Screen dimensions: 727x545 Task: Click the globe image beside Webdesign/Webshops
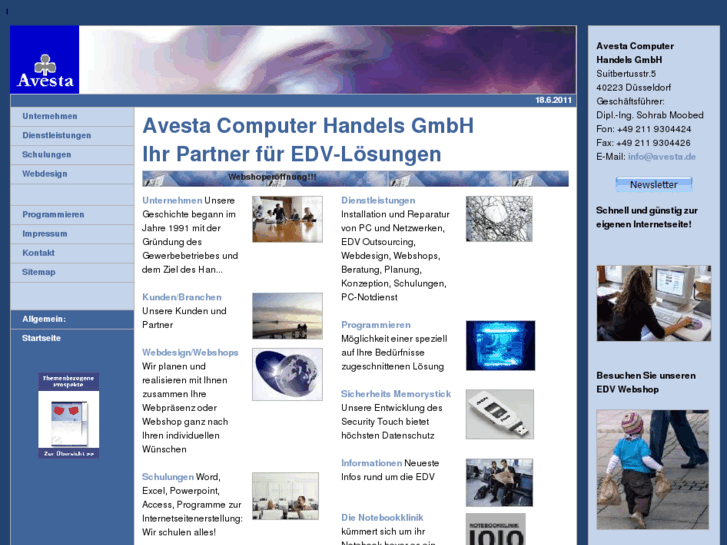tap(287, 374)
